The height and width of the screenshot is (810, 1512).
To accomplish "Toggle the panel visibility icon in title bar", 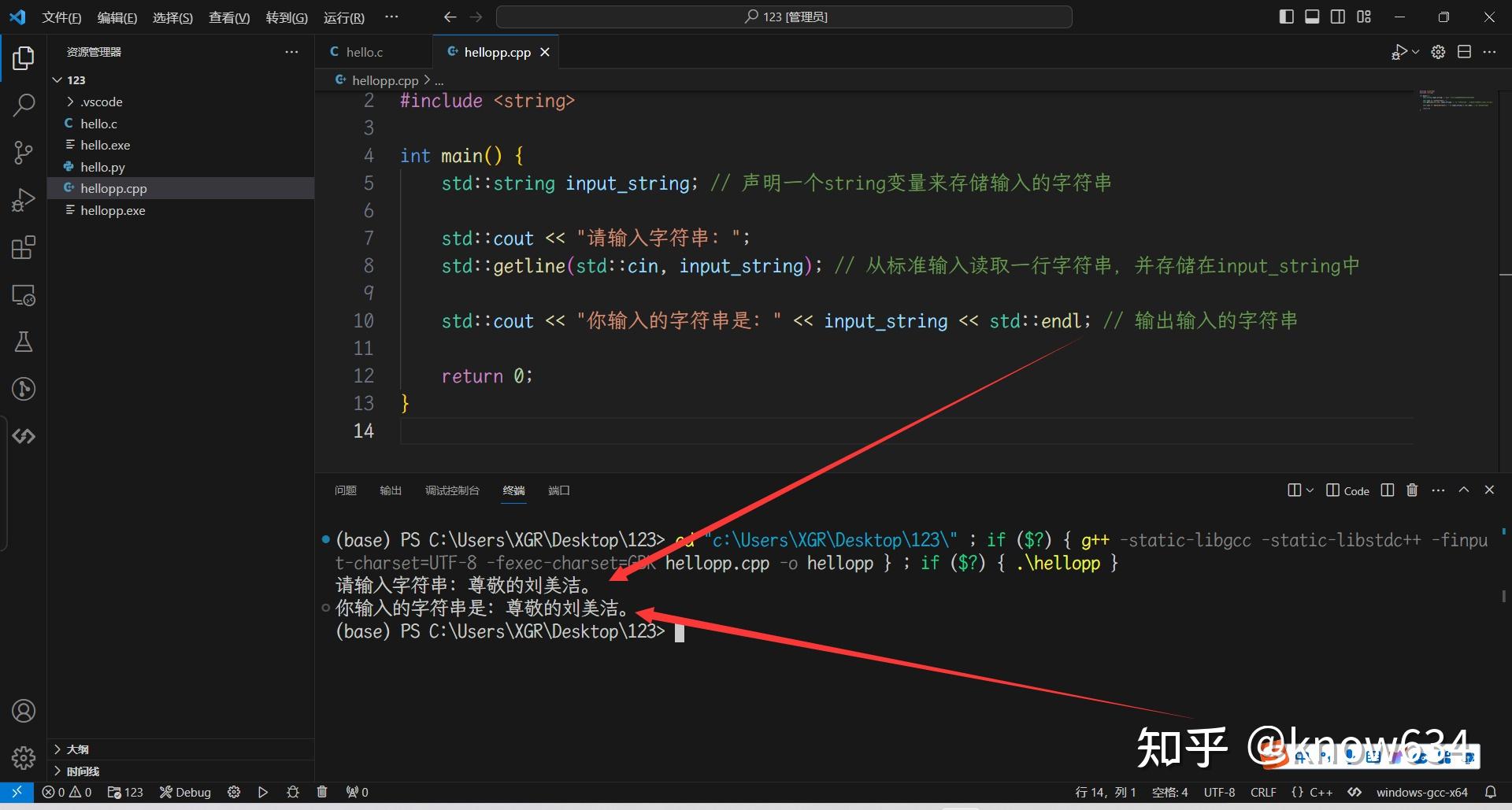I will click(1311, 16).
